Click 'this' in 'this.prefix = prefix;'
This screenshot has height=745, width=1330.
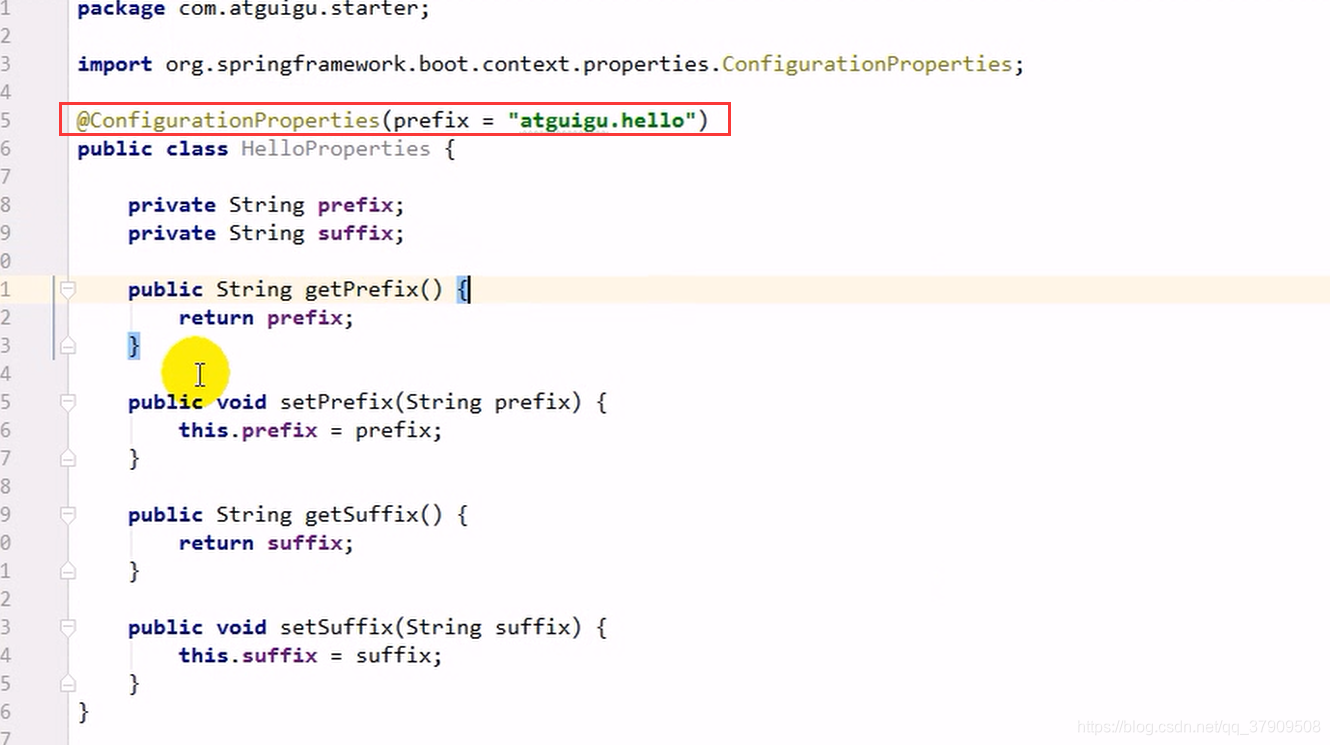[x=203, y=430]
